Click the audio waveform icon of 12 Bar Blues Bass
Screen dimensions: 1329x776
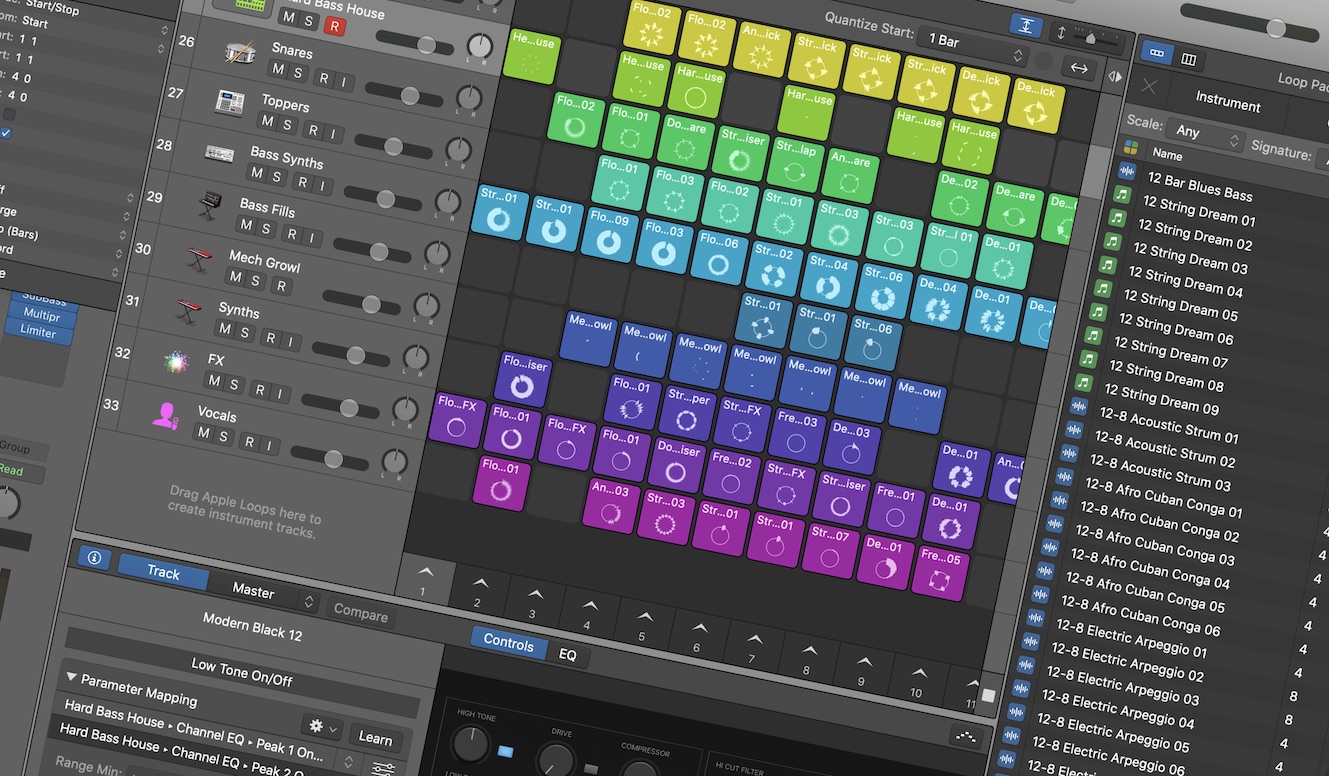pos(1127,172)
